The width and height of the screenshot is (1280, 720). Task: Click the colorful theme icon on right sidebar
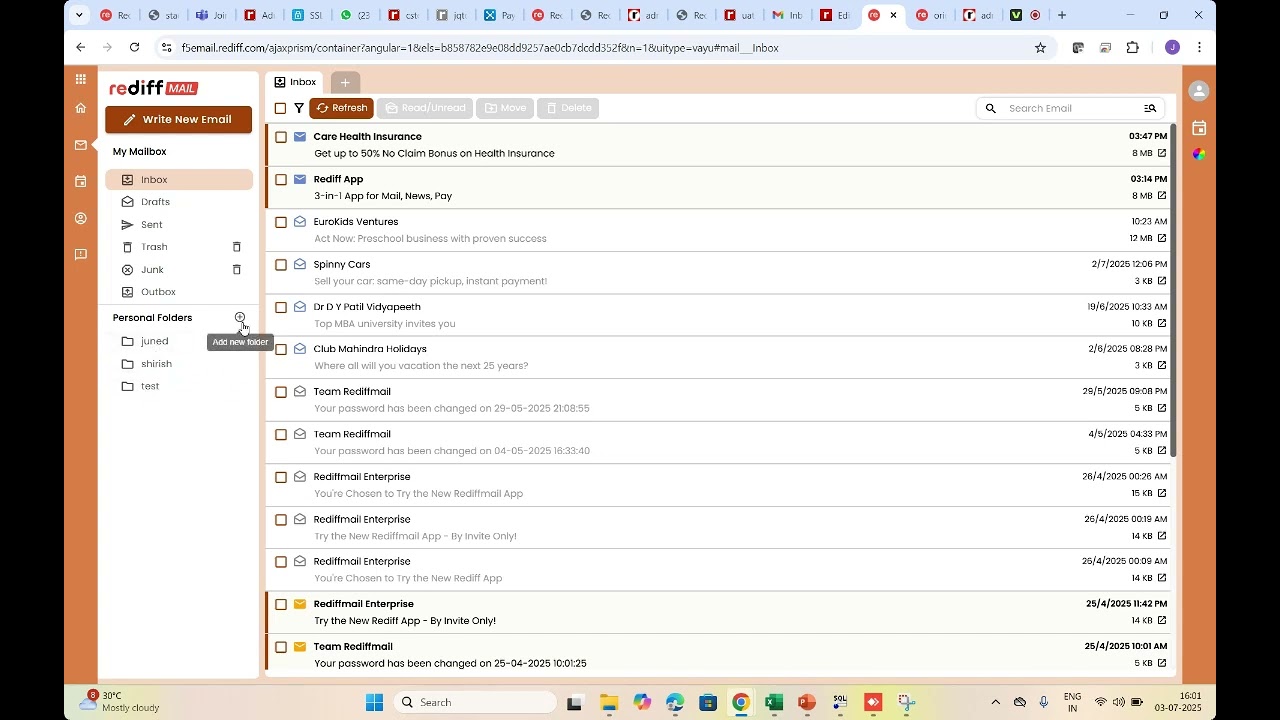tap(1199, 154)
